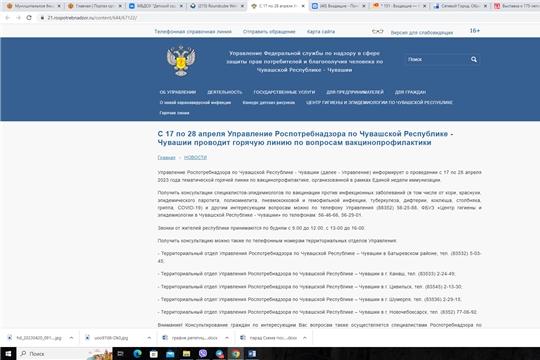
Task: Click the magnifier search icon on site
Action: 474,59
